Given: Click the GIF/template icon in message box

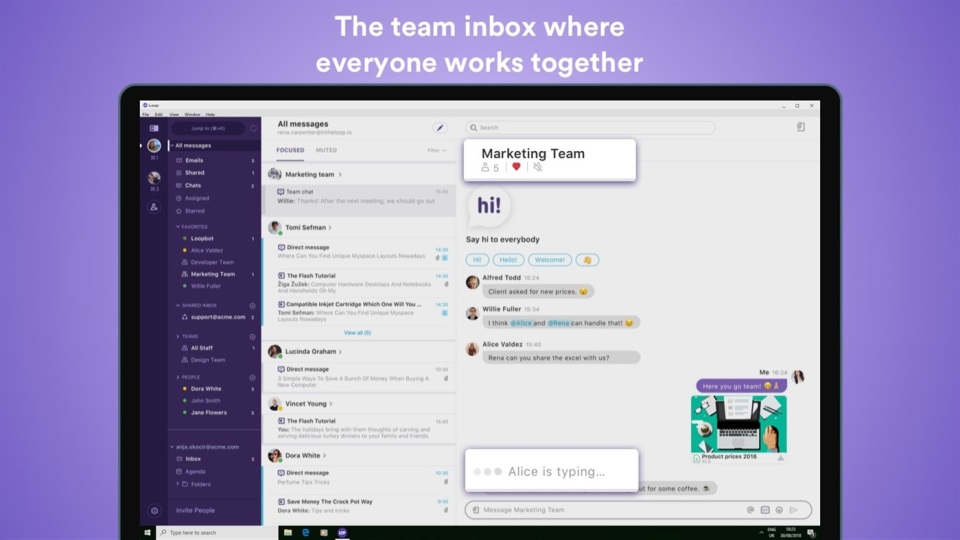Looking at the screenshot, I should pos(765,510).
